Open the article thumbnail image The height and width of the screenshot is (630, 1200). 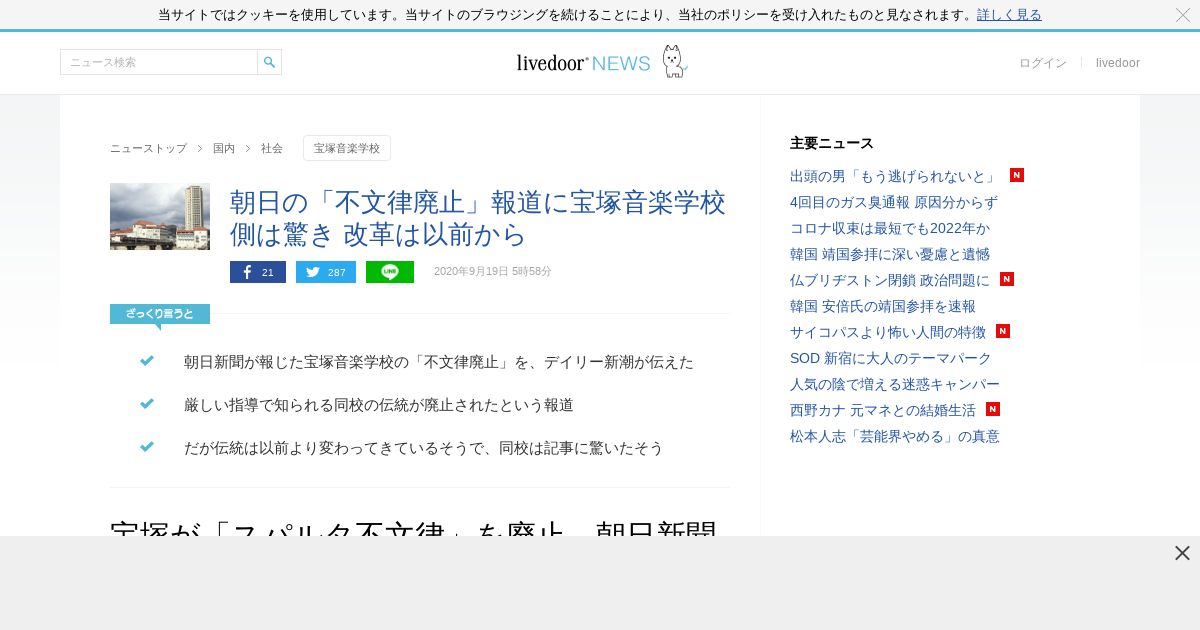(160, 216)
